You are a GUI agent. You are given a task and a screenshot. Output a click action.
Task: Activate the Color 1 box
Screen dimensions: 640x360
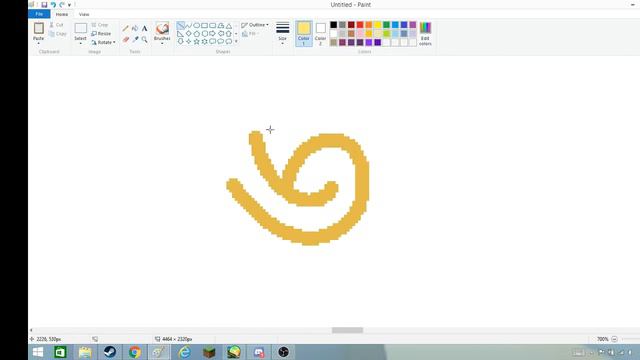click(304, 33)
